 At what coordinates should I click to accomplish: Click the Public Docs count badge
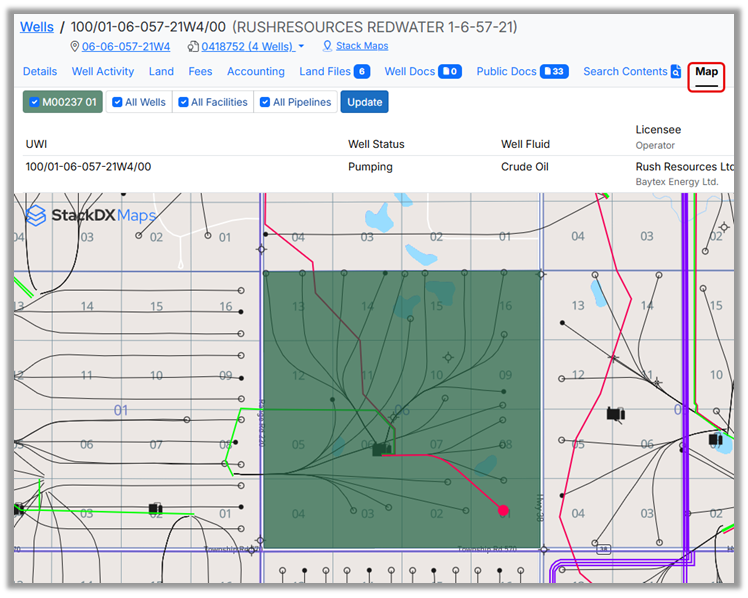tap(554, 72)
